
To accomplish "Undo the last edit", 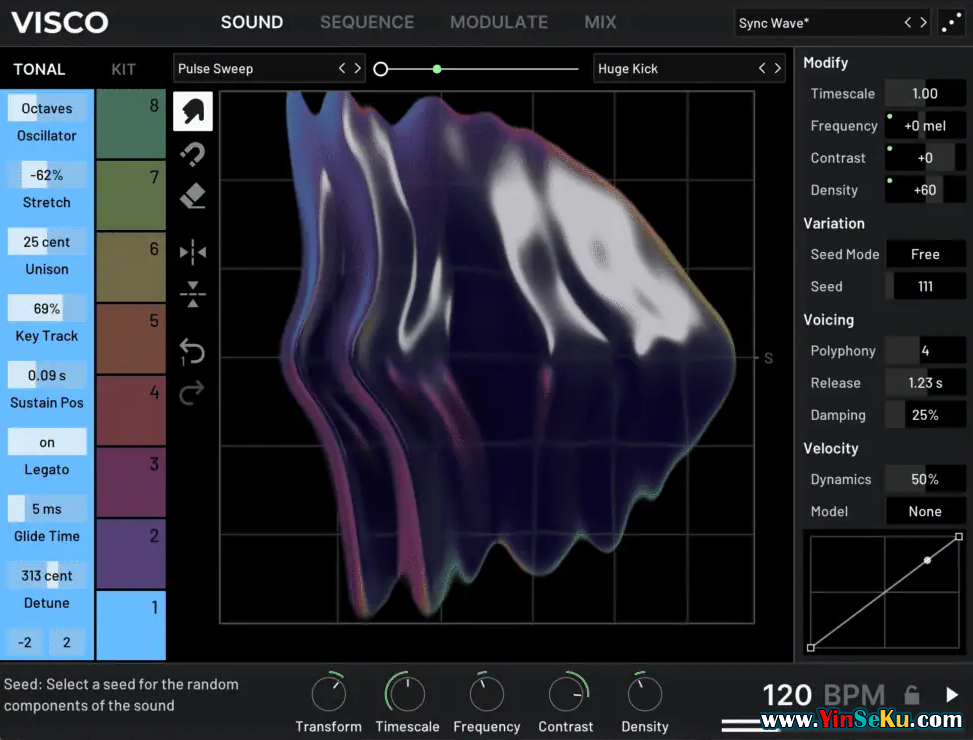I will point(193,352).
